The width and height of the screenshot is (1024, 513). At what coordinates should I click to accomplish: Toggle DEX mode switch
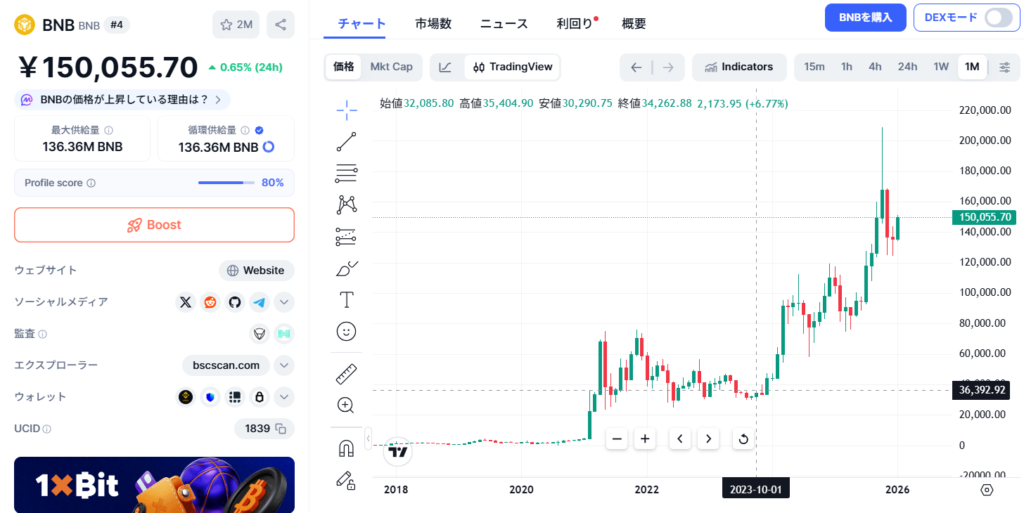point(999,18)
